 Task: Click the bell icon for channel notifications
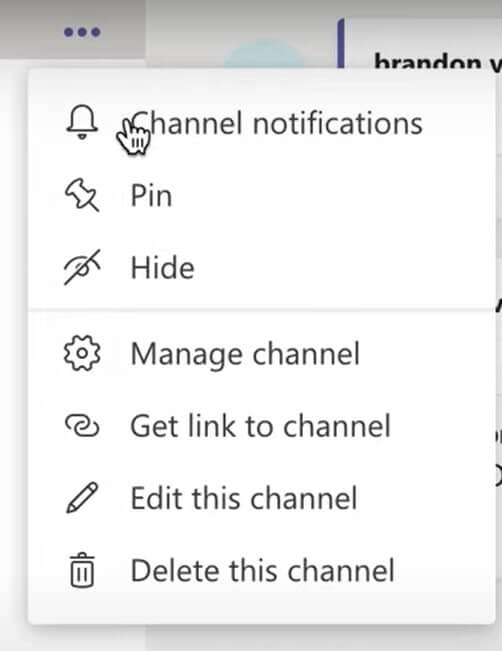pos(82,122)
